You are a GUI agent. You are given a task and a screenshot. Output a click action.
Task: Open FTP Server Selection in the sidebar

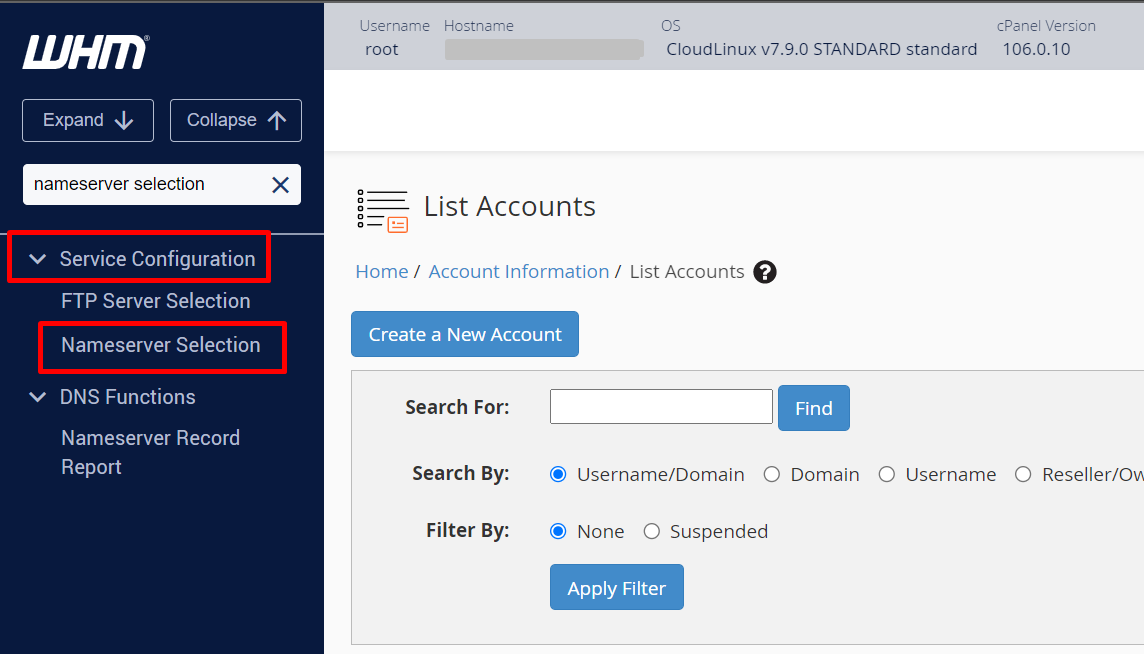(156, 300)
